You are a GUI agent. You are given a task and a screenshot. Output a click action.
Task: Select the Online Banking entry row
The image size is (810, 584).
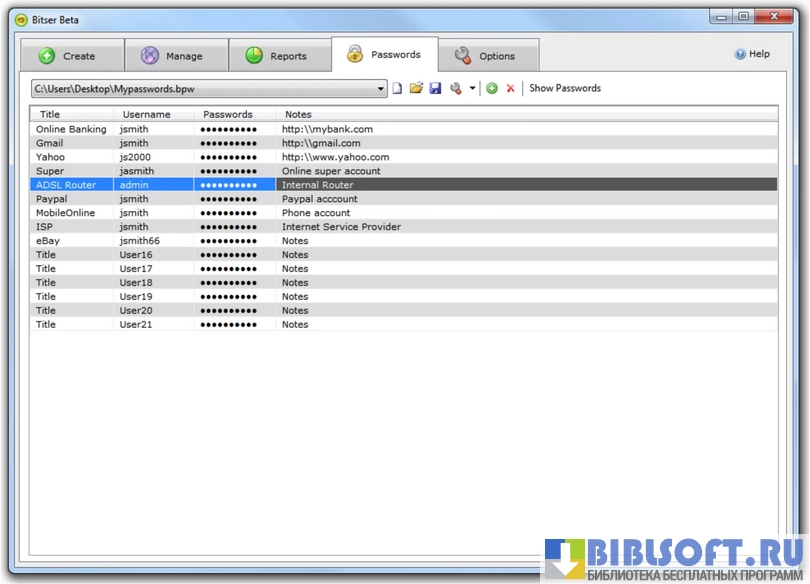tap(72, 129)
